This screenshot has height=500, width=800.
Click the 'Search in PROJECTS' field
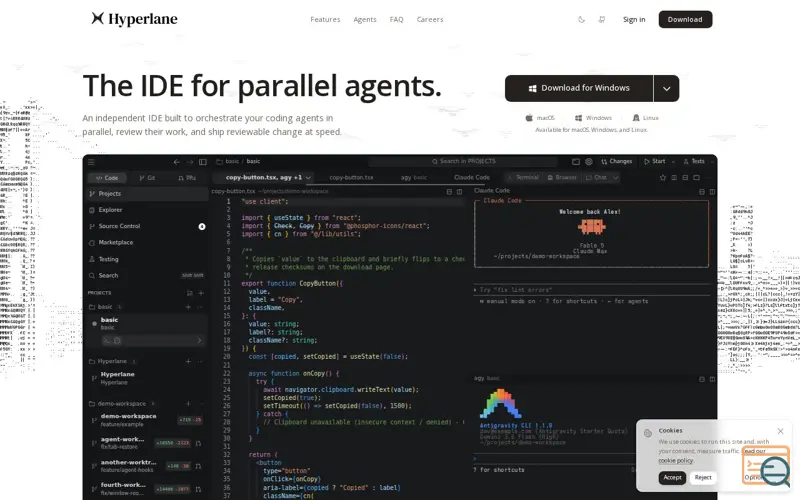pos(463,161)
